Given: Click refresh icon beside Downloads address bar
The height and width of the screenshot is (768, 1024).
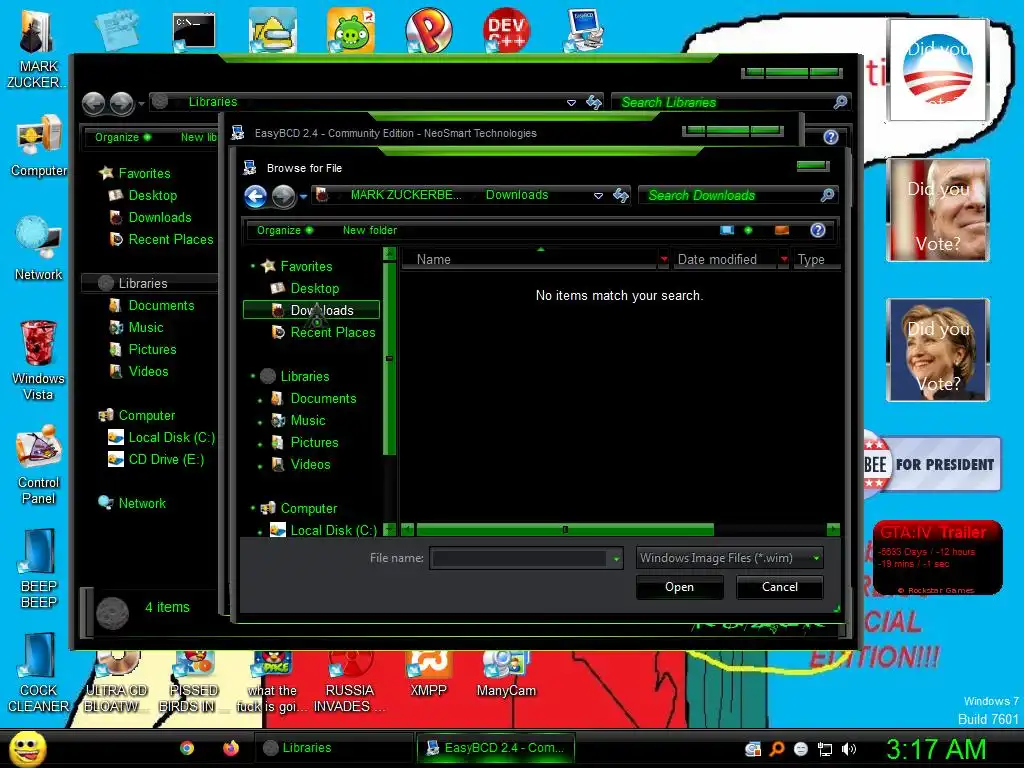Looking at the screenshot, I should [620, 195].
